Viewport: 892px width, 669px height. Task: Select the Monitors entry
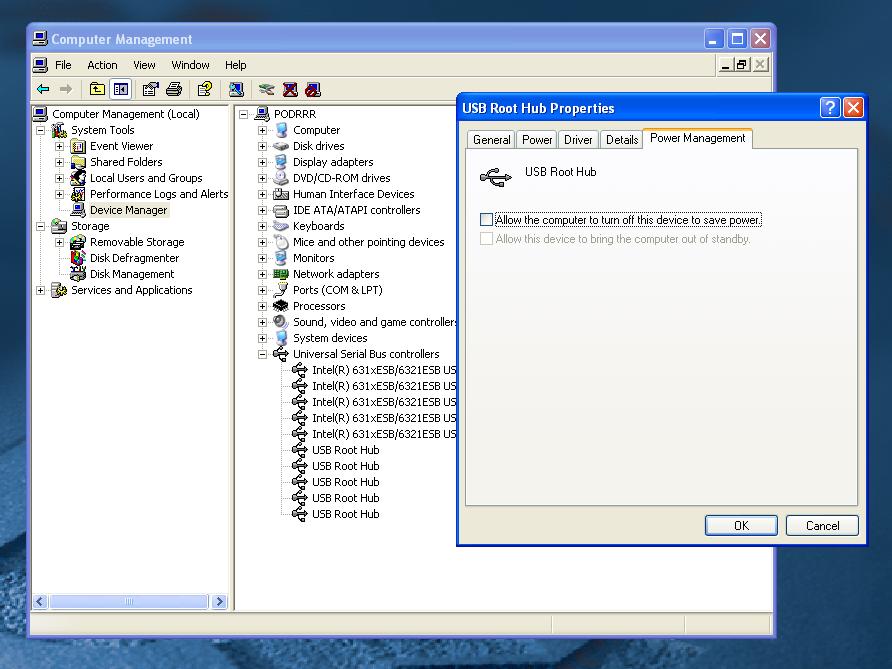[313, 258]
